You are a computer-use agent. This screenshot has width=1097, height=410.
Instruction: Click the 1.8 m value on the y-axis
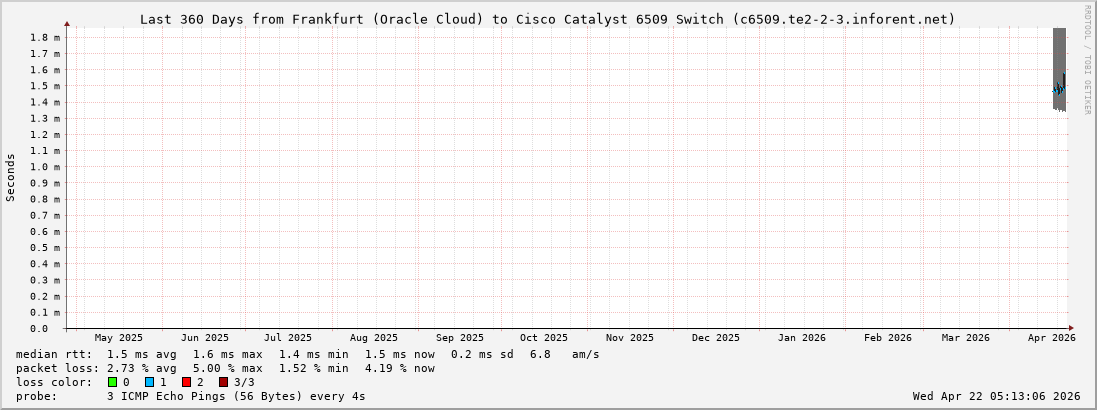(44, 37)
